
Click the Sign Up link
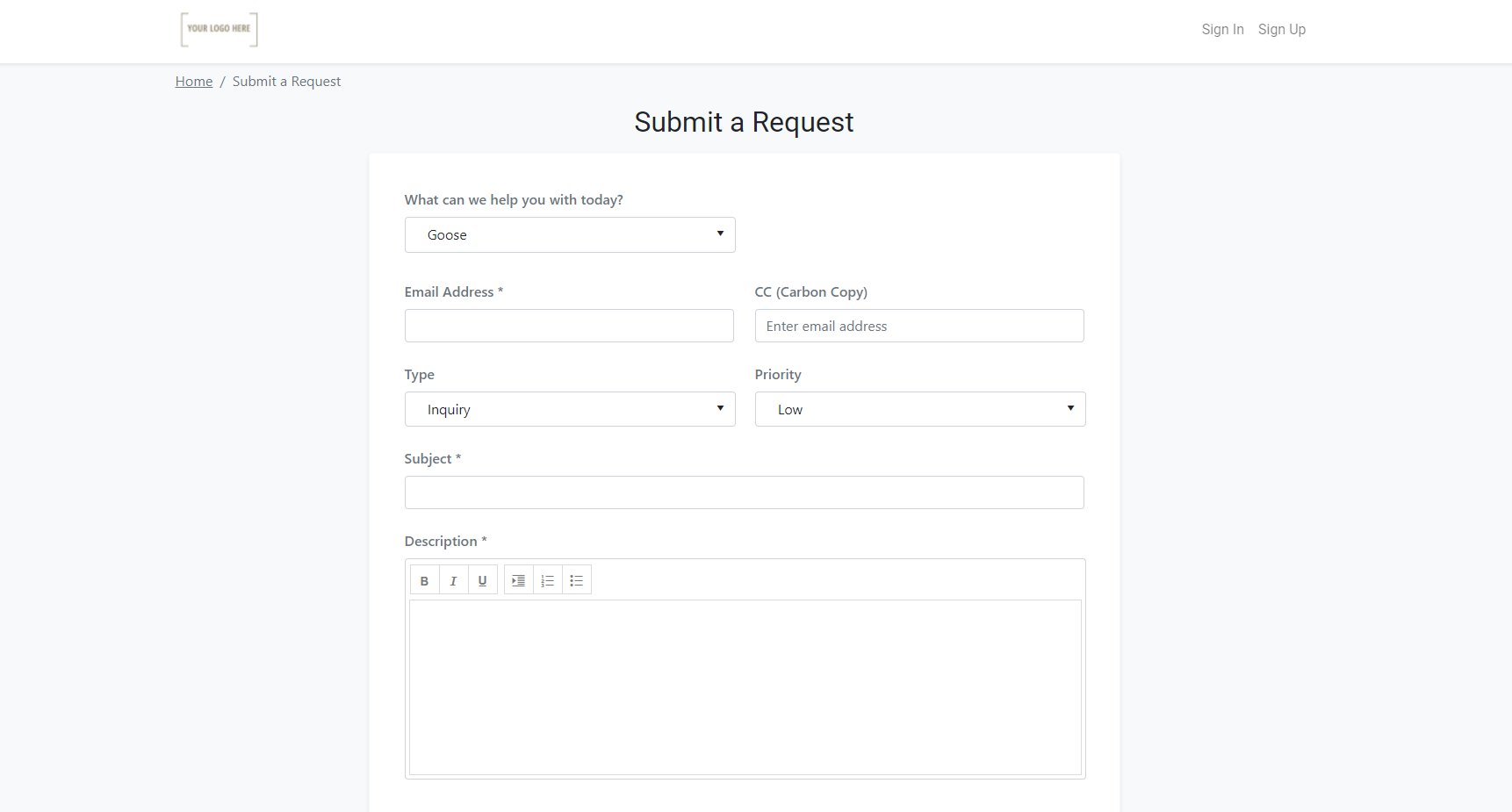pos(1281,29)
